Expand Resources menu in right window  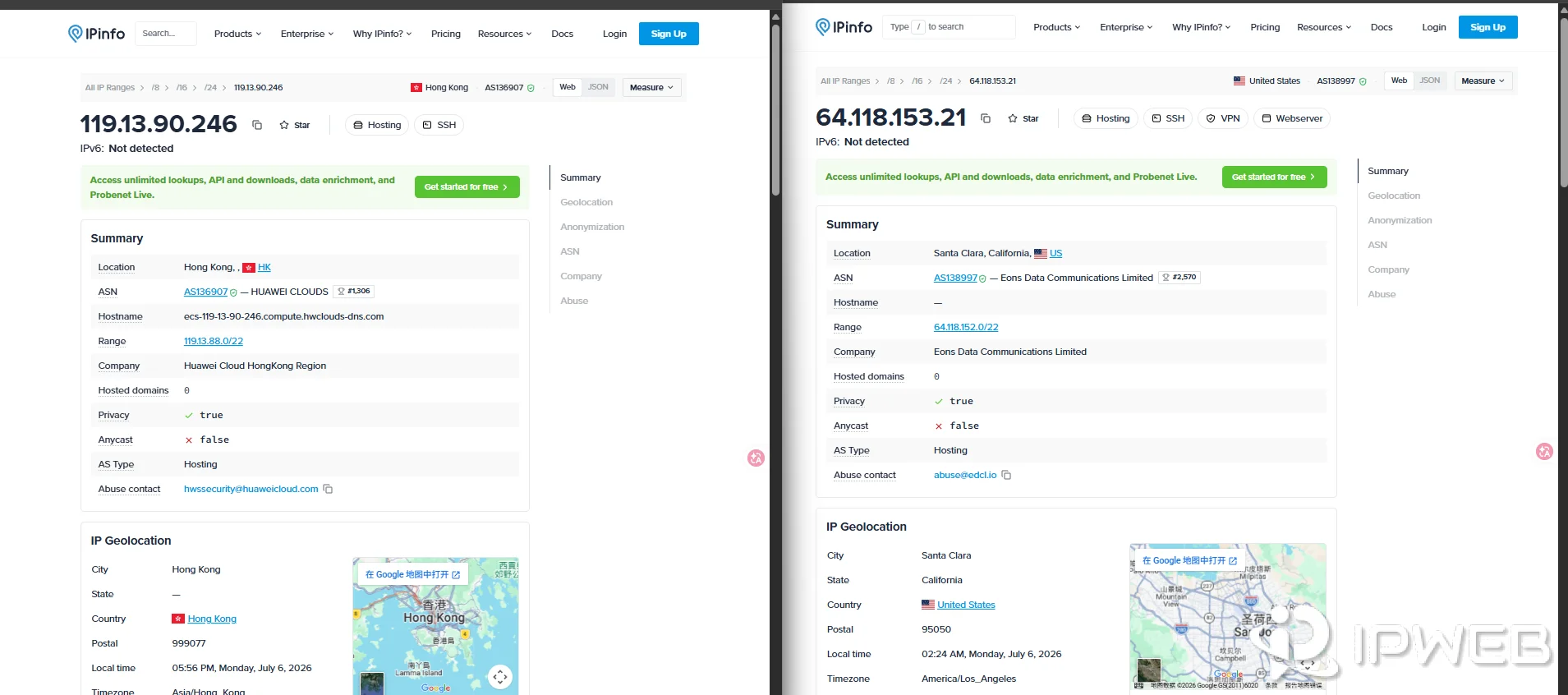tap(1324, 27)
